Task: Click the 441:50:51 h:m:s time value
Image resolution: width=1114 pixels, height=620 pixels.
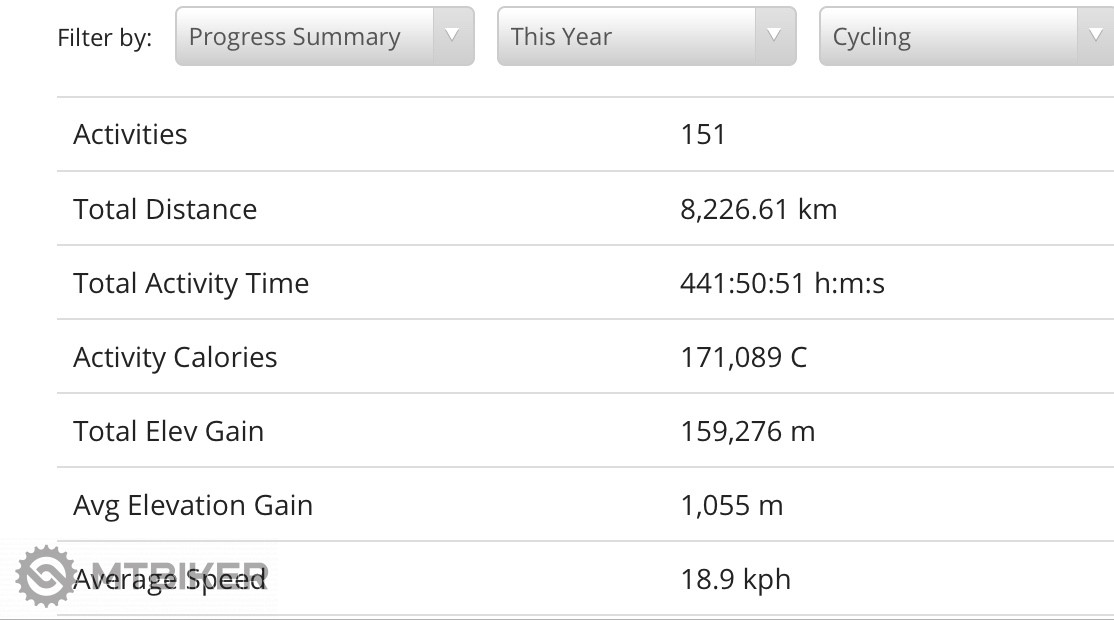Action: [x=782, y=283]
